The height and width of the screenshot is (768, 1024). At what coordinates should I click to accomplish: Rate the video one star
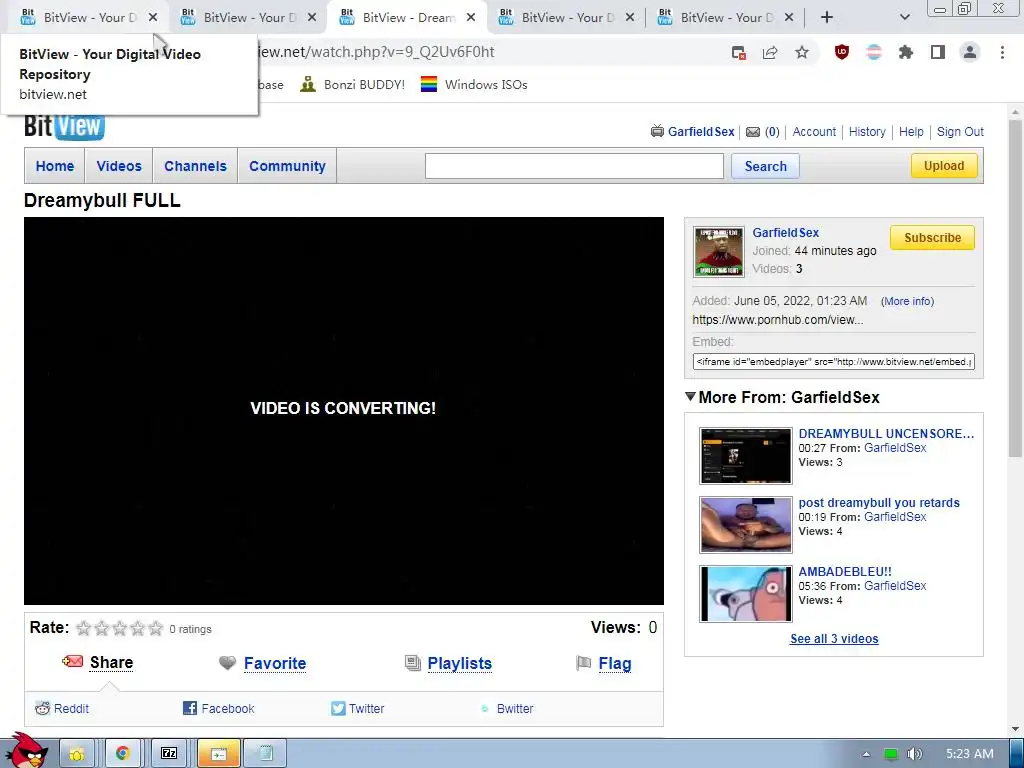coord(83,628)
